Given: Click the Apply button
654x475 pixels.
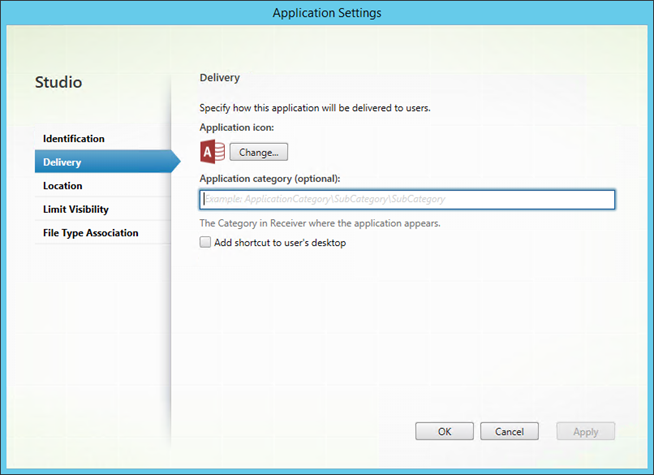Looking at the screenshot, I should point(586,431).
